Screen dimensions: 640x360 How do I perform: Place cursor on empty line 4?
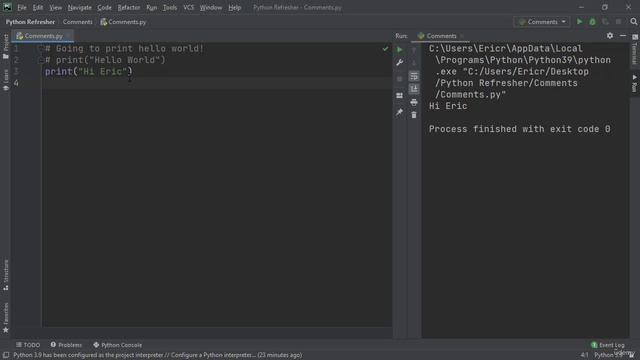pos(216,83)
